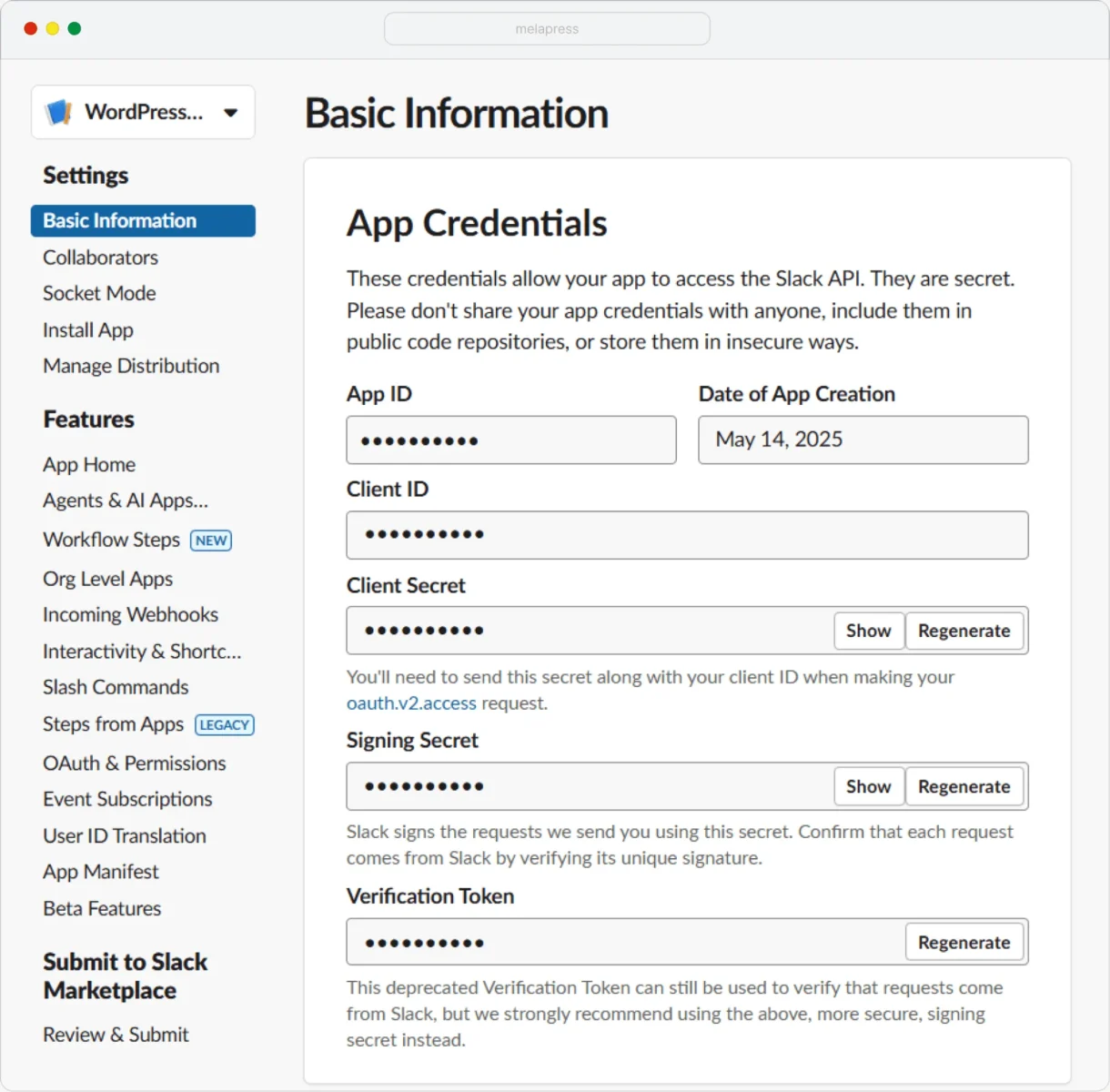Viewport: 1110px width, 1092px height.
Task: Minimize the window with the yellow button
Action: 53,29
